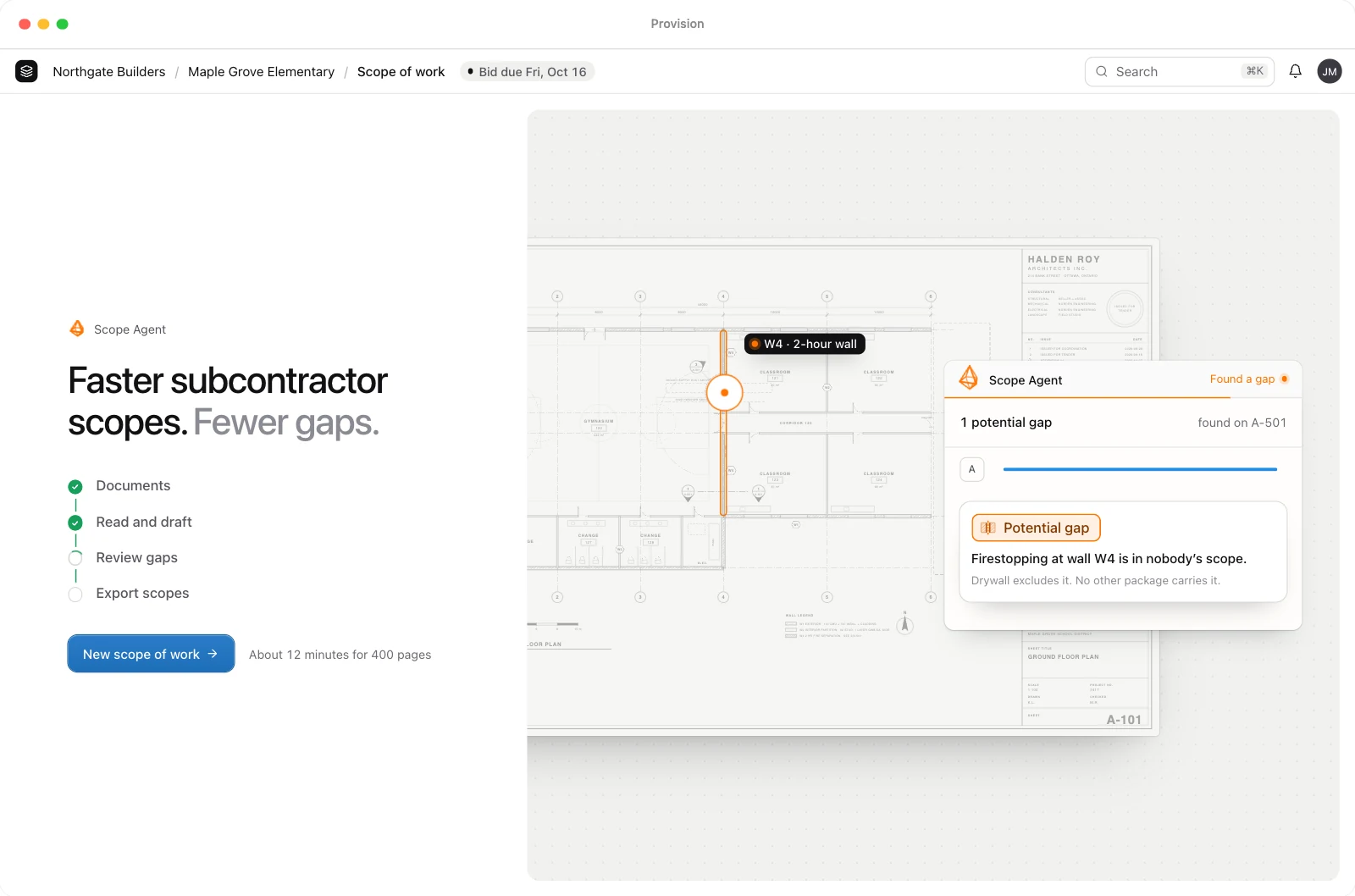Click the green check beside Read and draft
The height and width of the screenshot is (896, 1355).
point(75,523)
